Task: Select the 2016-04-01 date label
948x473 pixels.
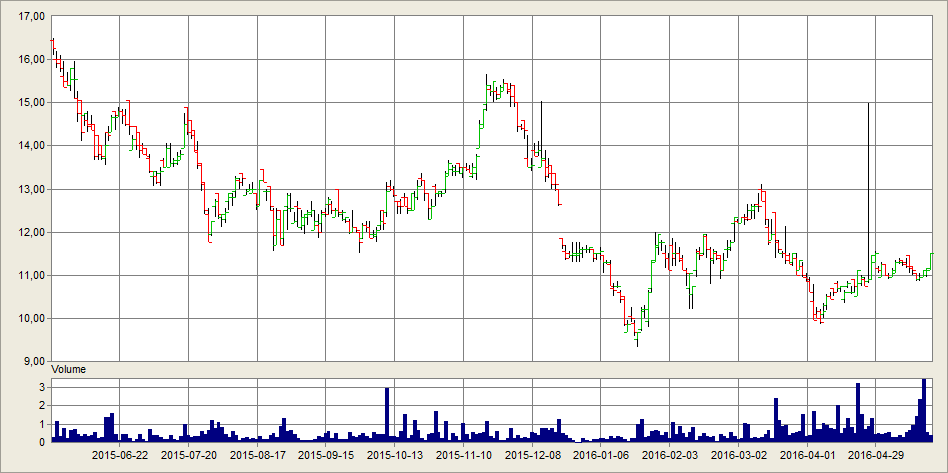Action: coord(808,454)
